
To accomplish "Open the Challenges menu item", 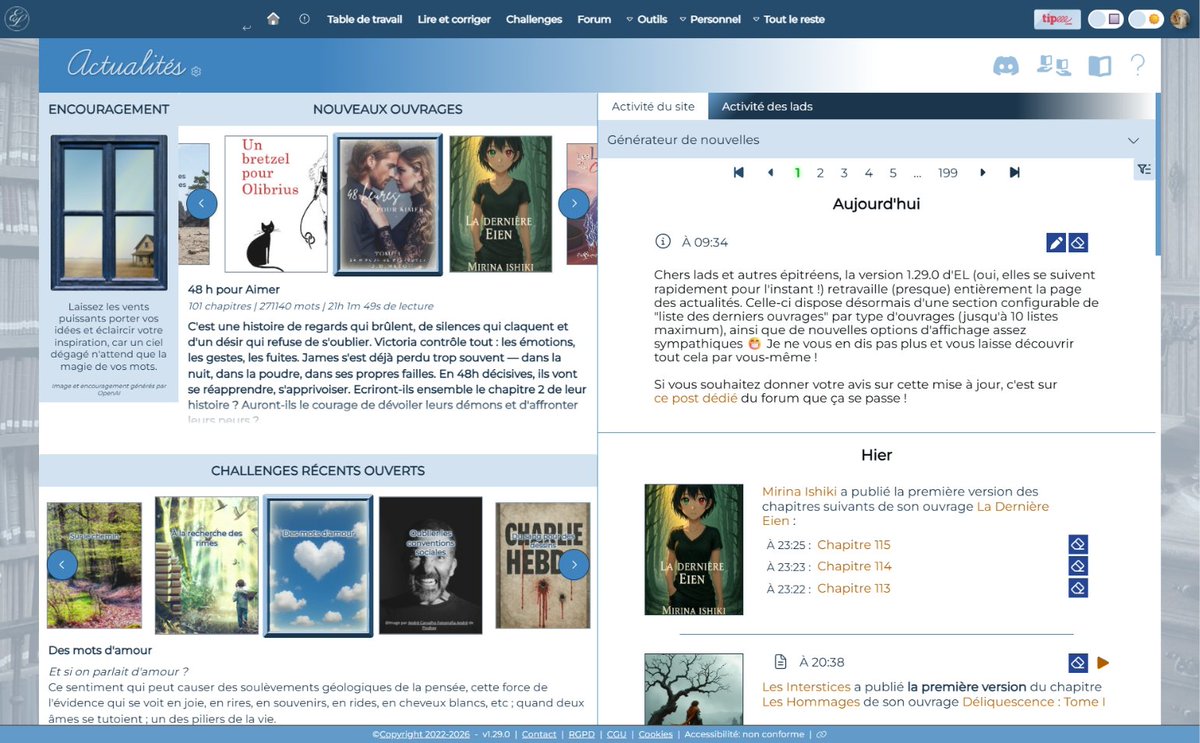I will coord(534,19).
